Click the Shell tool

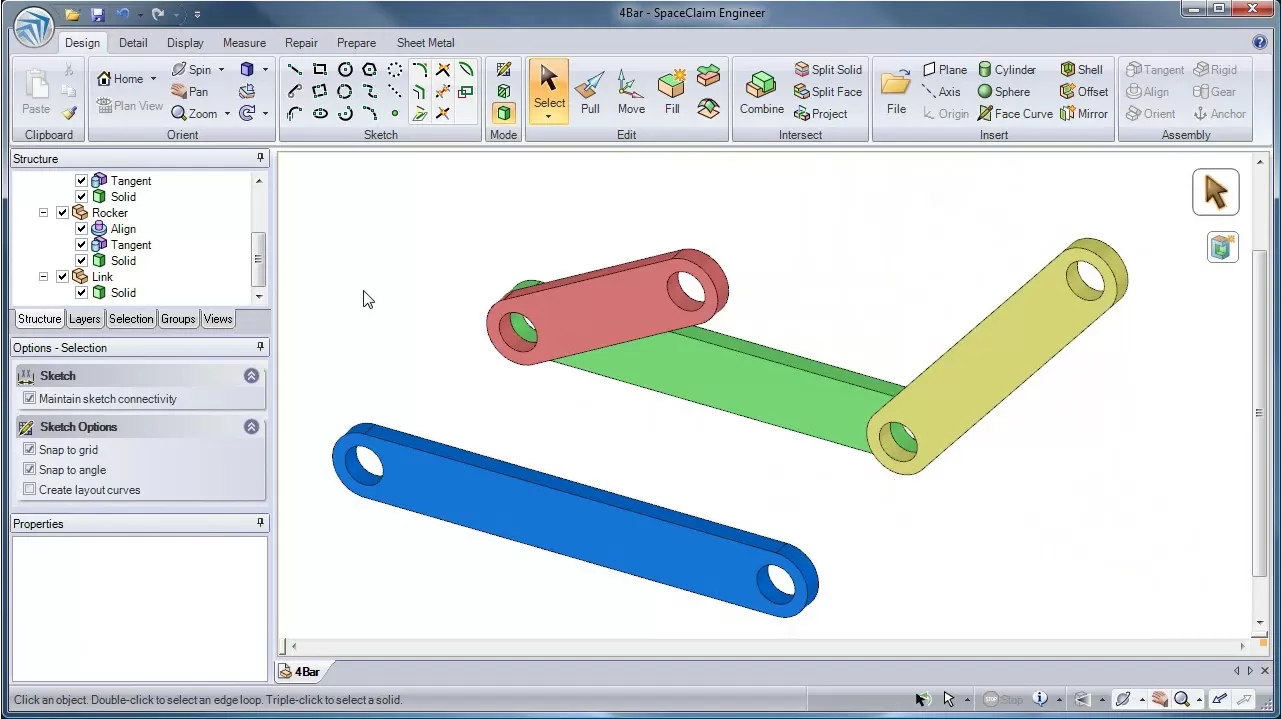point(1082,70)
